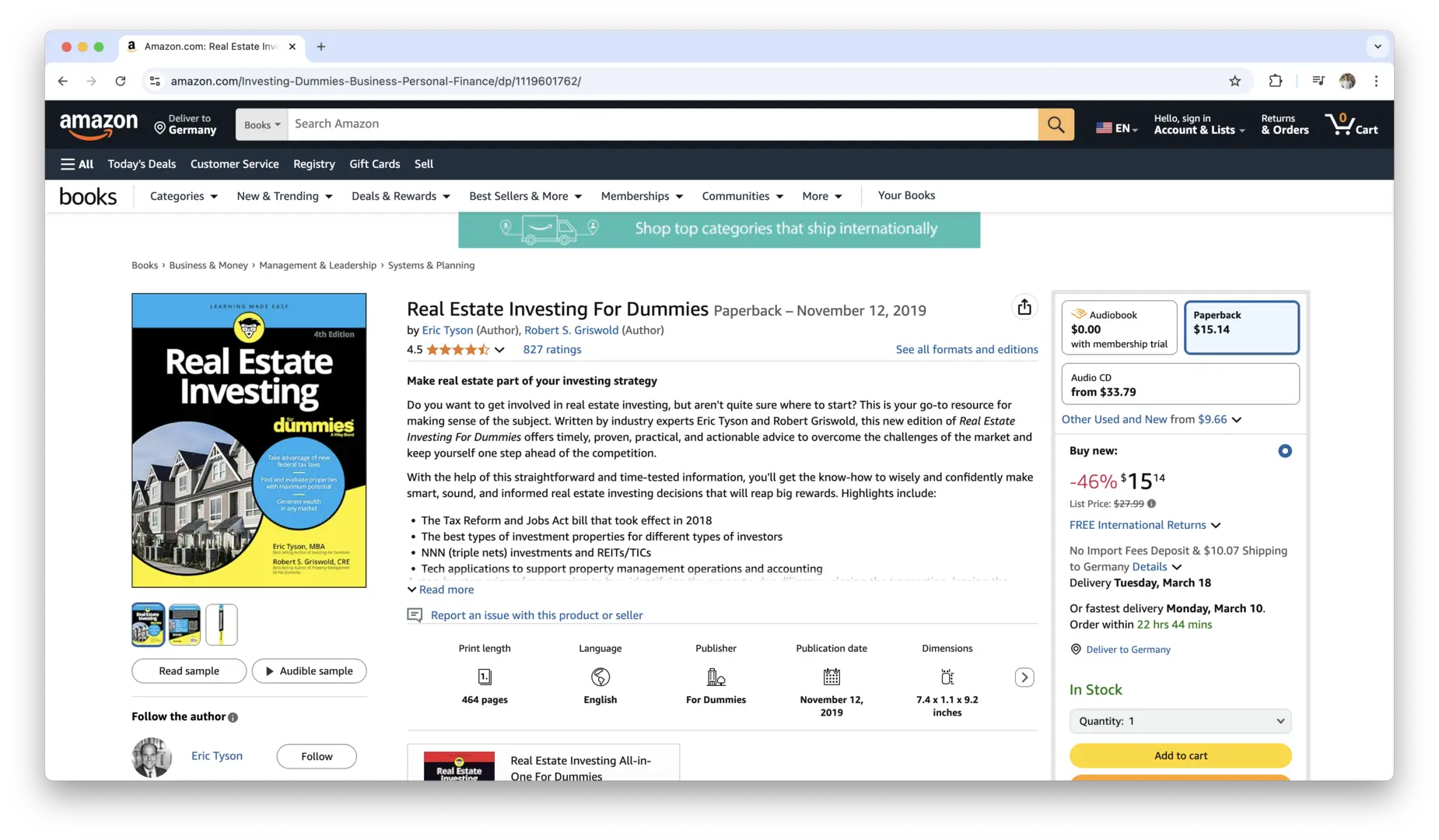Click the Language globe icon
The height and width of the screenshot is (840, 1439).
click(600, 677)
